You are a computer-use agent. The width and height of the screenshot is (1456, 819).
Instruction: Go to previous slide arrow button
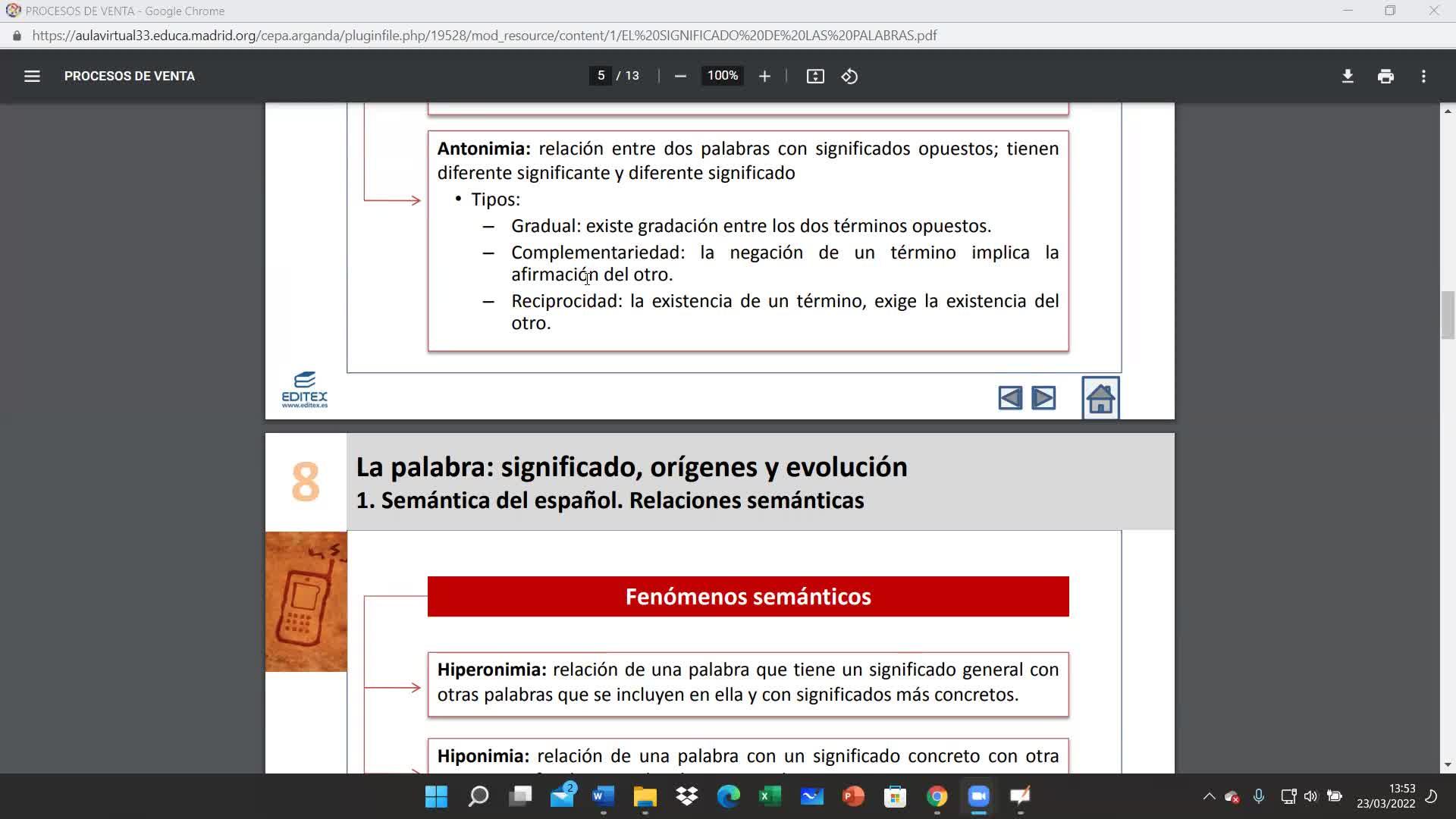pos(1010,398)
